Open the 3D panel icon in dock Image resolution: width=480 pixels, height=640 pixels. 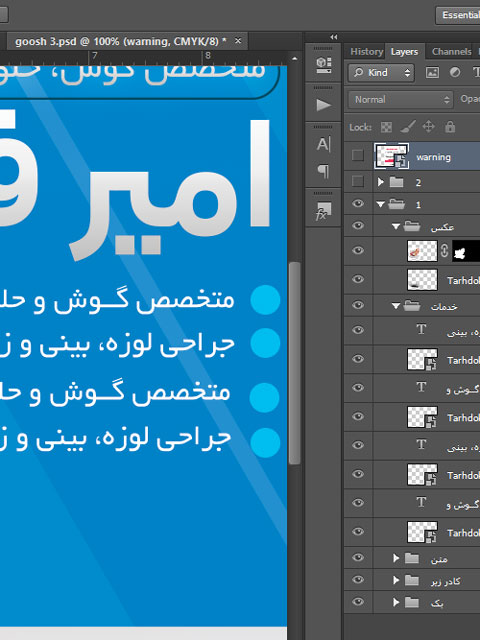(x=323, y=65)
